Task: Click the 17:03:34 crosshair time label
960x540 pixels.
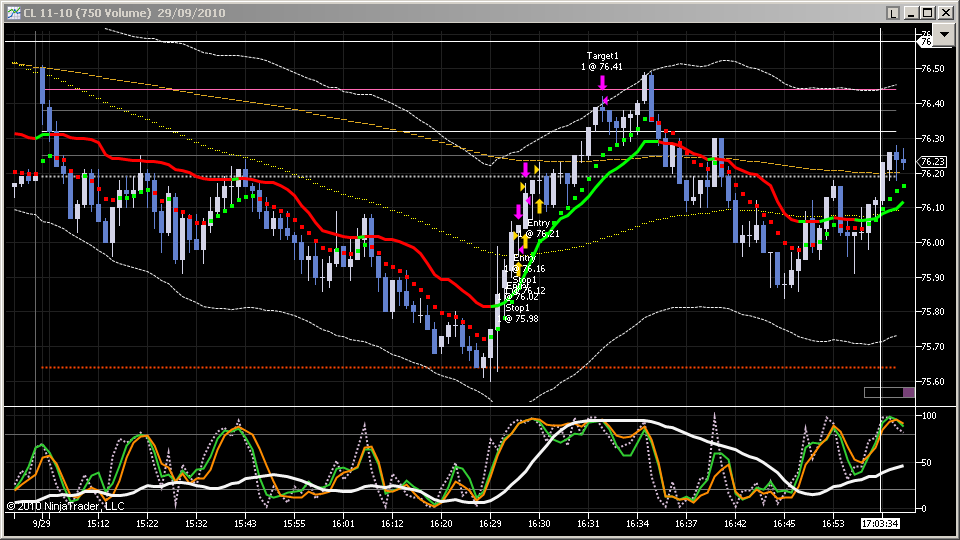Action: point(880,523)
